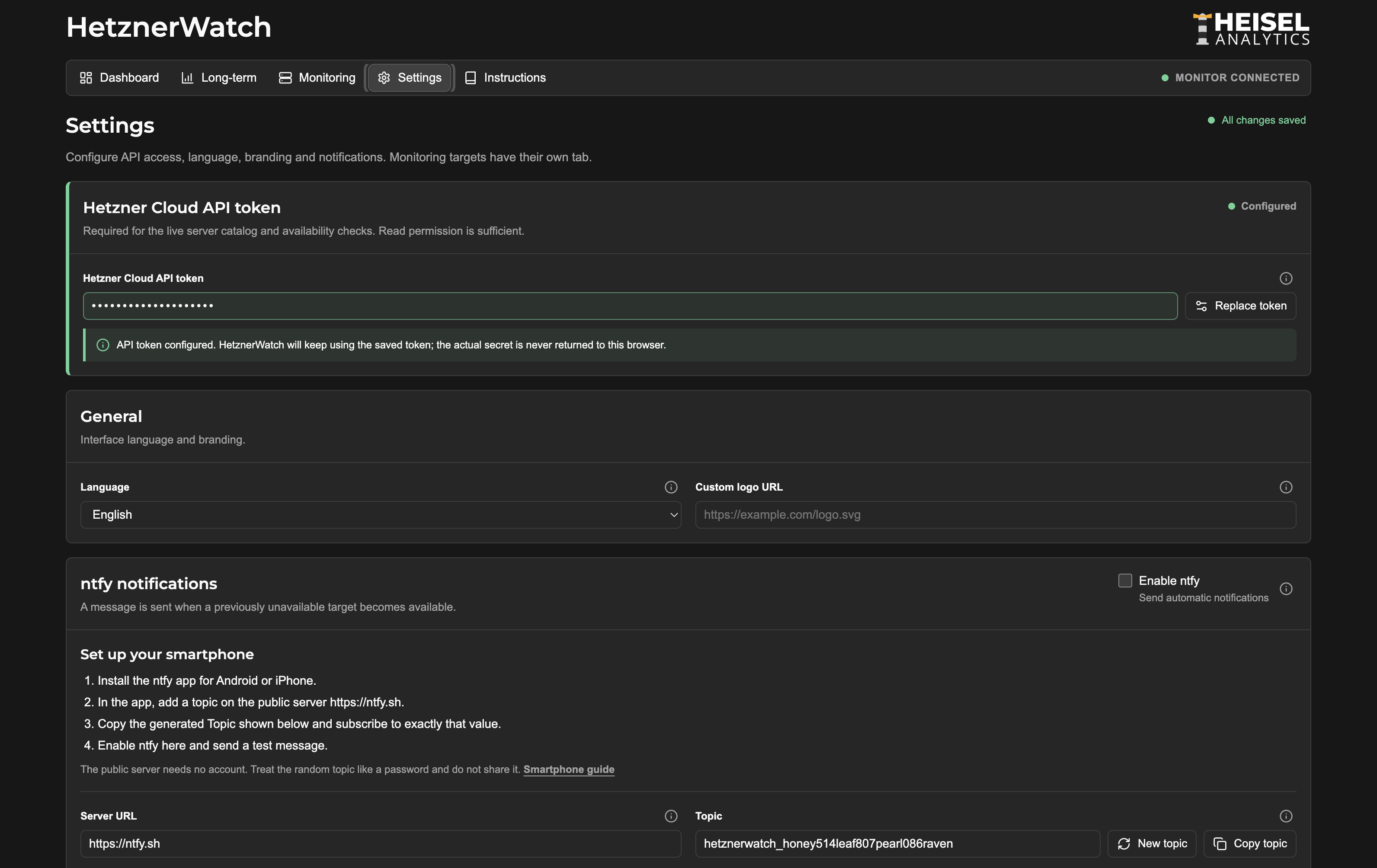Show info for Server URL
Screen dimensions: 1377x868
671,816
